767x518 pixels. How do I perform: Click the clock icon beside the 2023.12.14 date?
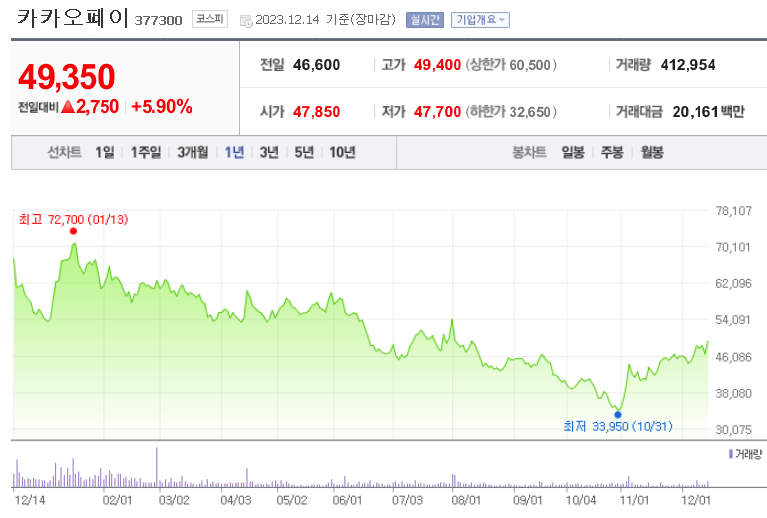coord(246,21)
